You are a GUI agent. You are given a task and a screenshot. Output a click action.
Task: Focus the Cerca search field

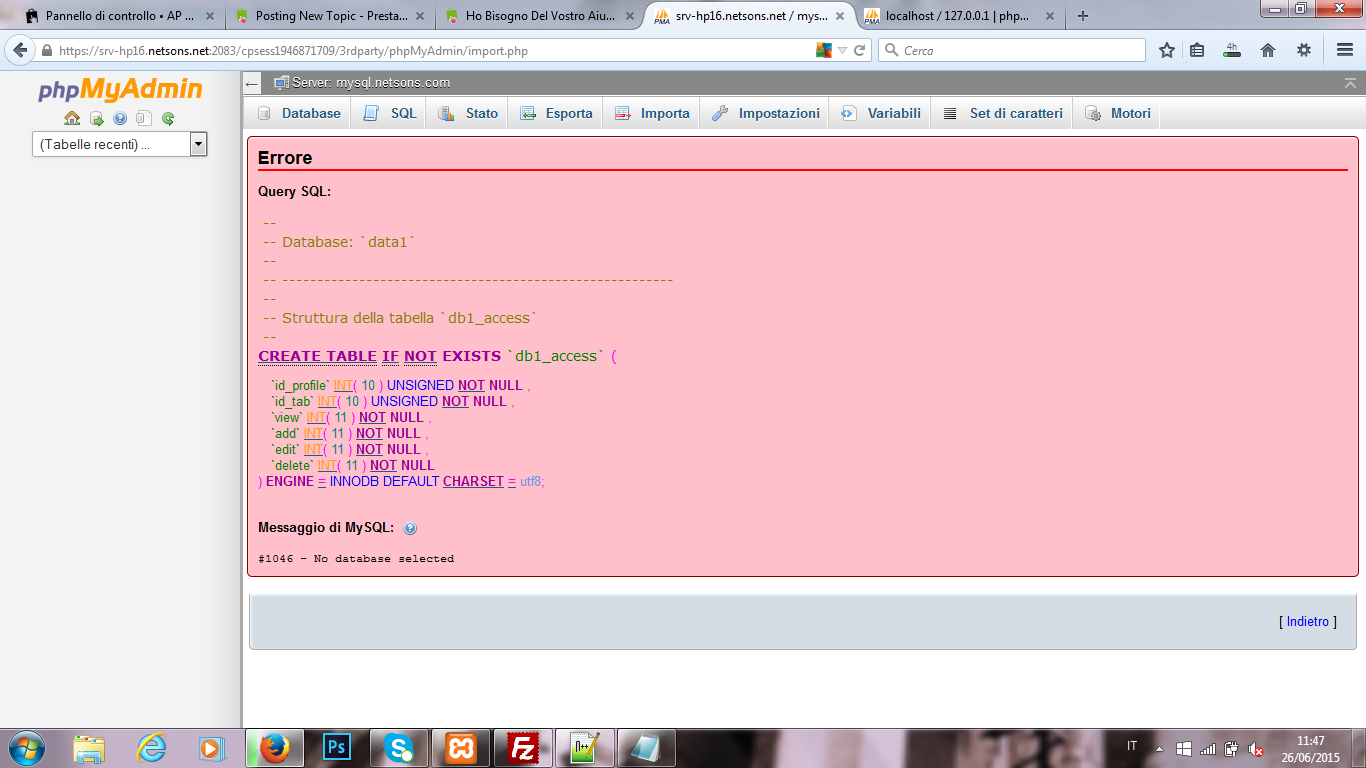pos(1012,50)
